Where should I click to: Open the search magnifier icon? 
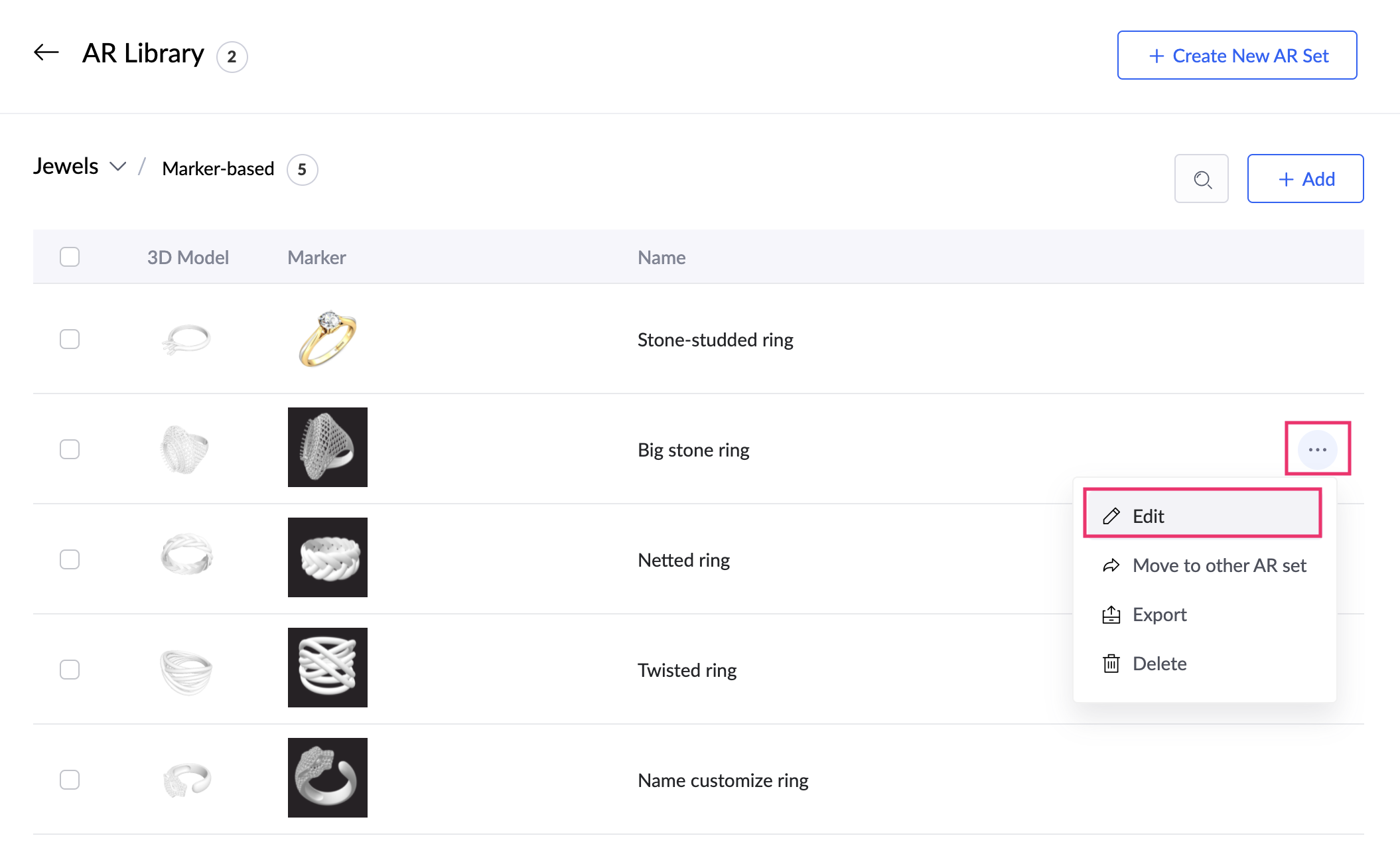[1202, 179]
